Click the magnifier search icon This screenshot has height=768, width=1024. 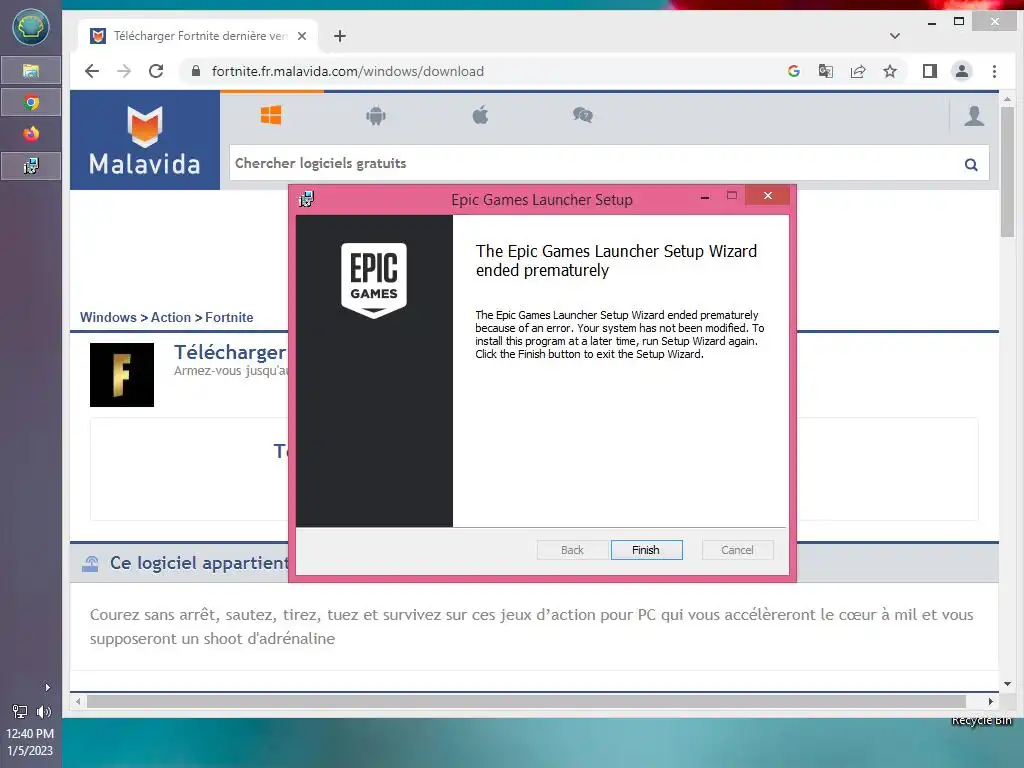(971, 165)
